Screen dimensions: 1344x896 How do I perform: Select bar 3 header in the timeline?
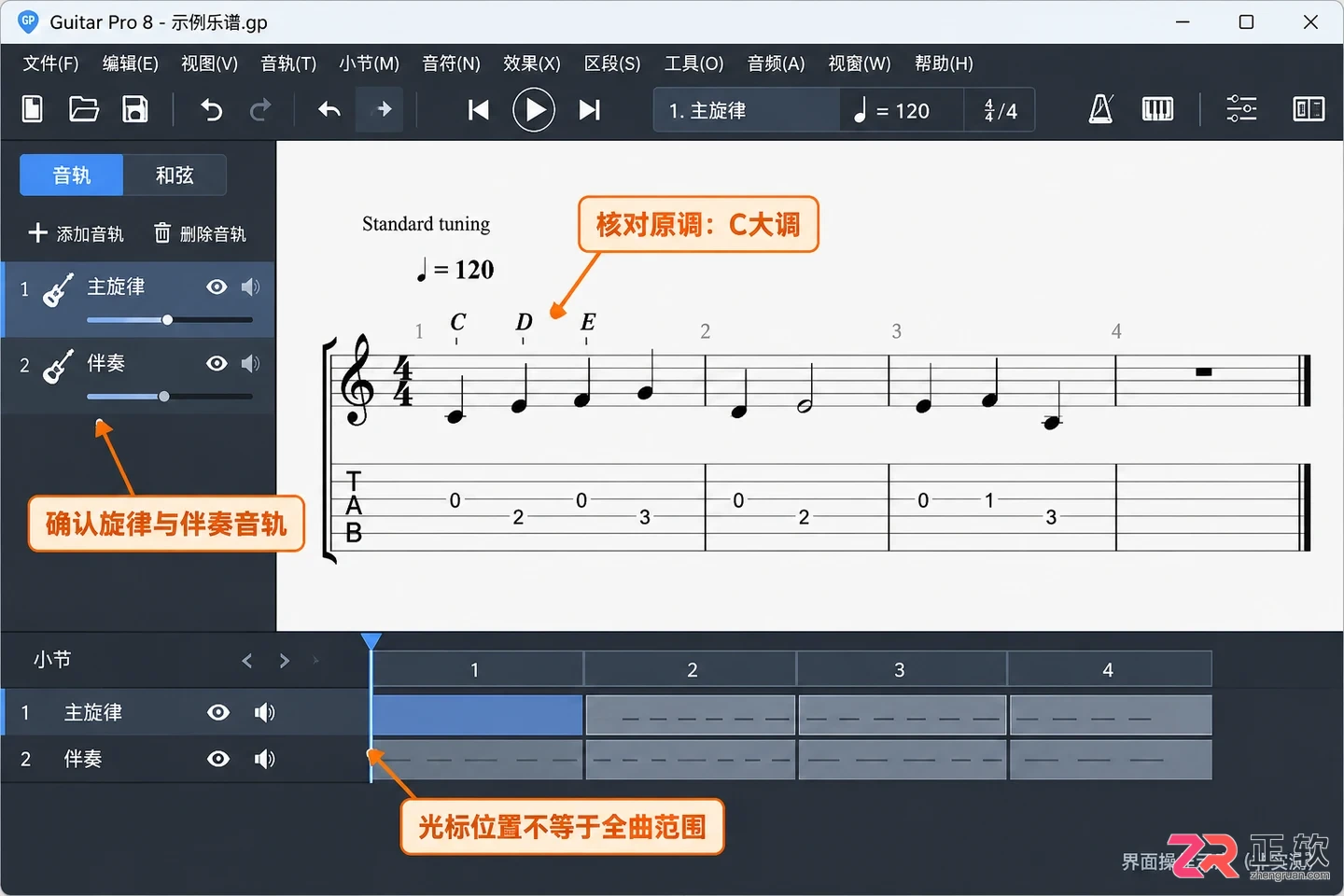point(902,669)
